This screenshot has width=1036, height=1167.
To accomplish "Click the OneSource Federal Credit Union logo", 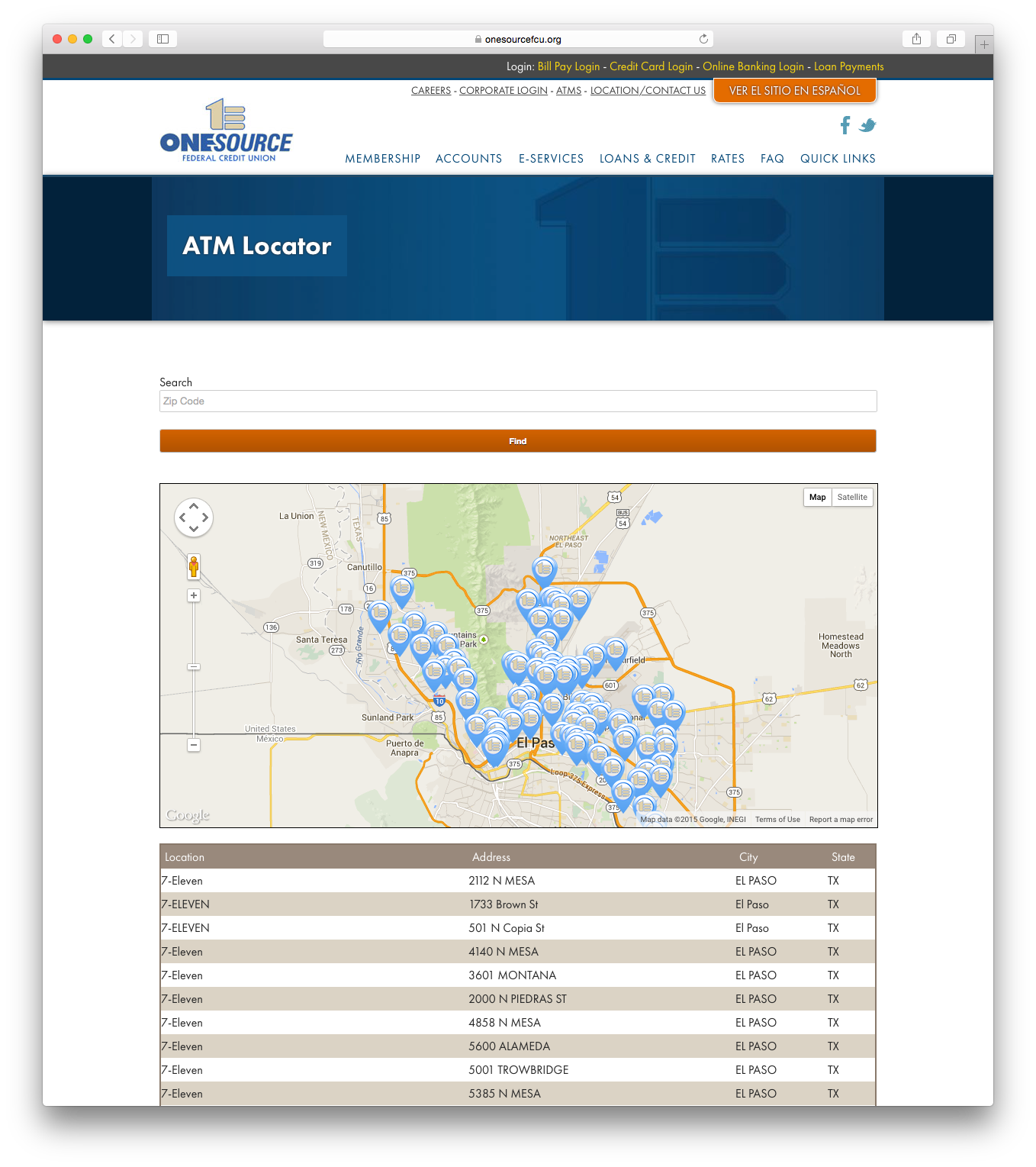I will point(226,131).
